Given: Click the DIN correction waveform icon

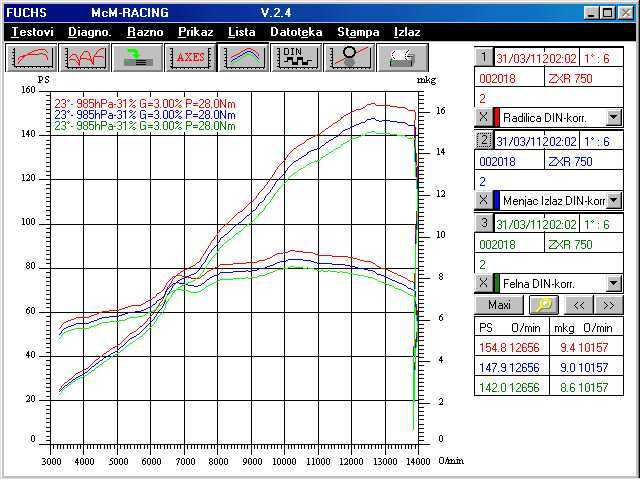Looking at the screenshot, I should pyautogui.click(x=295, y=57).
